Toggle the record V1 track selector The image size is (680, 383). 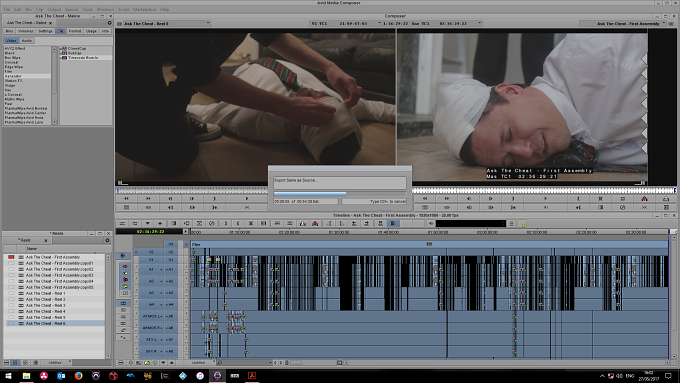(x=171, y=260)
